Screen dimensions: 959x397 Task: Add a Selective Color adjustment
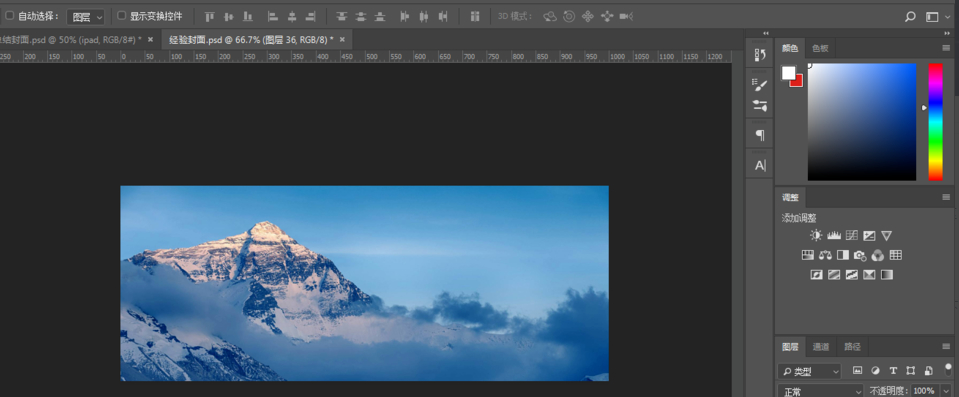tap(869, 275)
